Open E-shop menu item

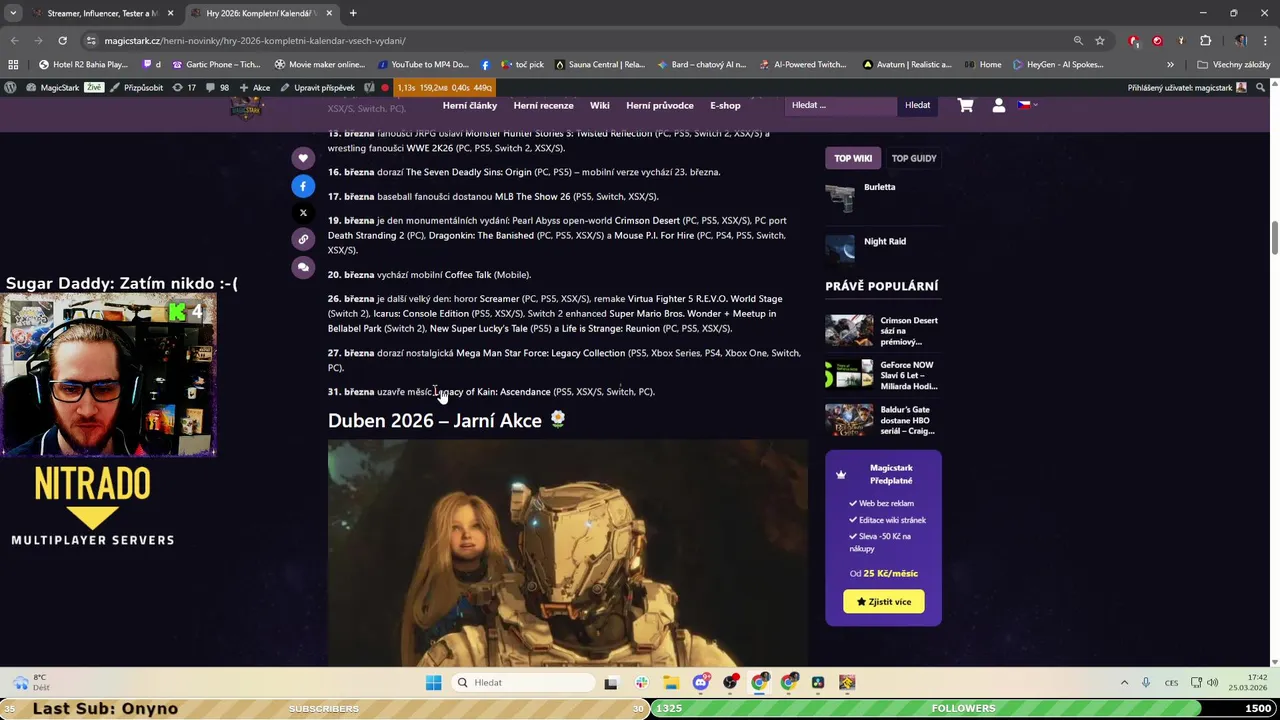click(725, 105)
